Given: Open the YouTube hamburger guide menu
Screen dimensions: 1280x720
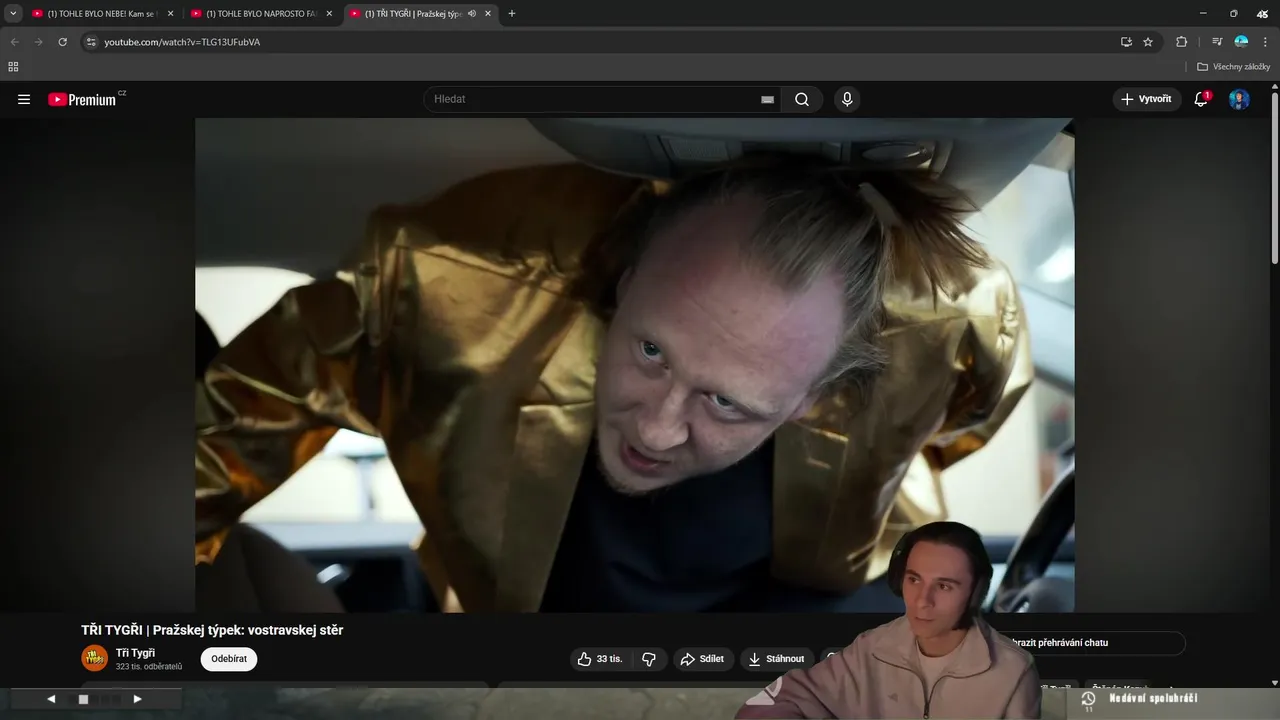Looking at the screenshot, I should click(x=24, y=99).
